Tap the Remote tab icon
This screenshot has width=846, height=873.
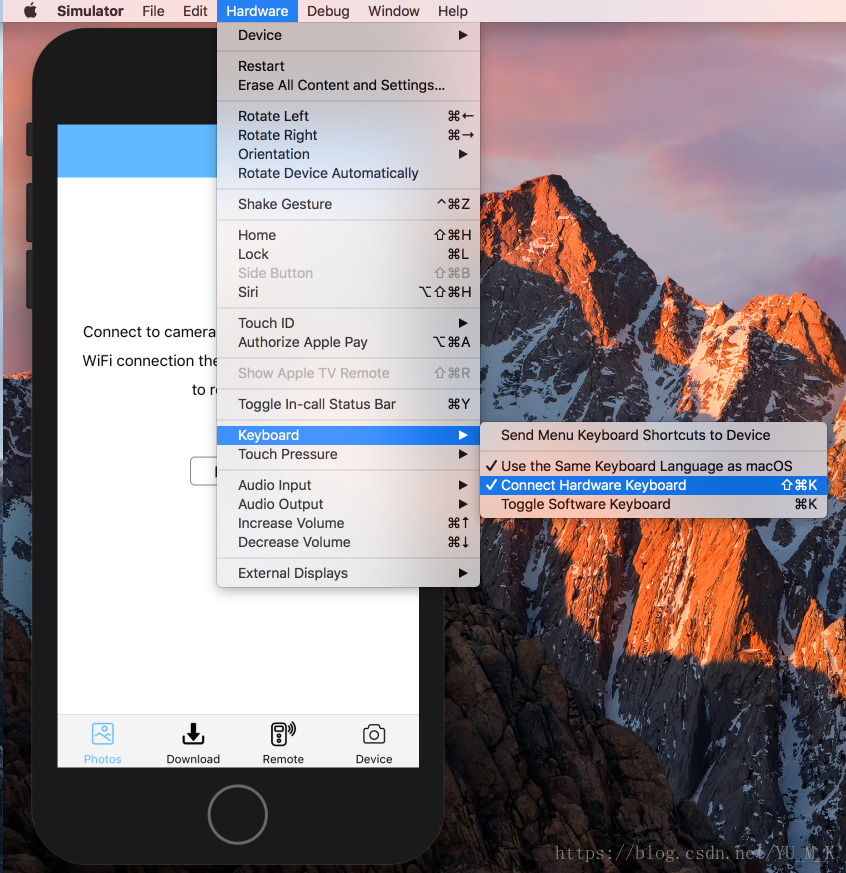[x=283, y=734]
